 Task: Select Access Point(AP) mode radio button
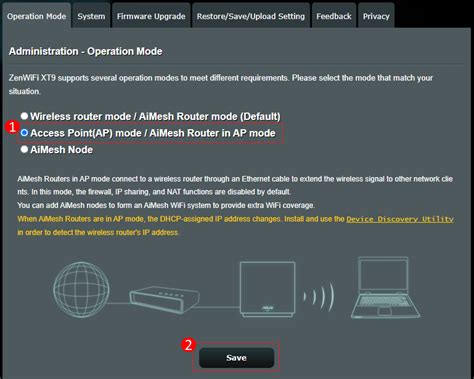tap(24, 133)
